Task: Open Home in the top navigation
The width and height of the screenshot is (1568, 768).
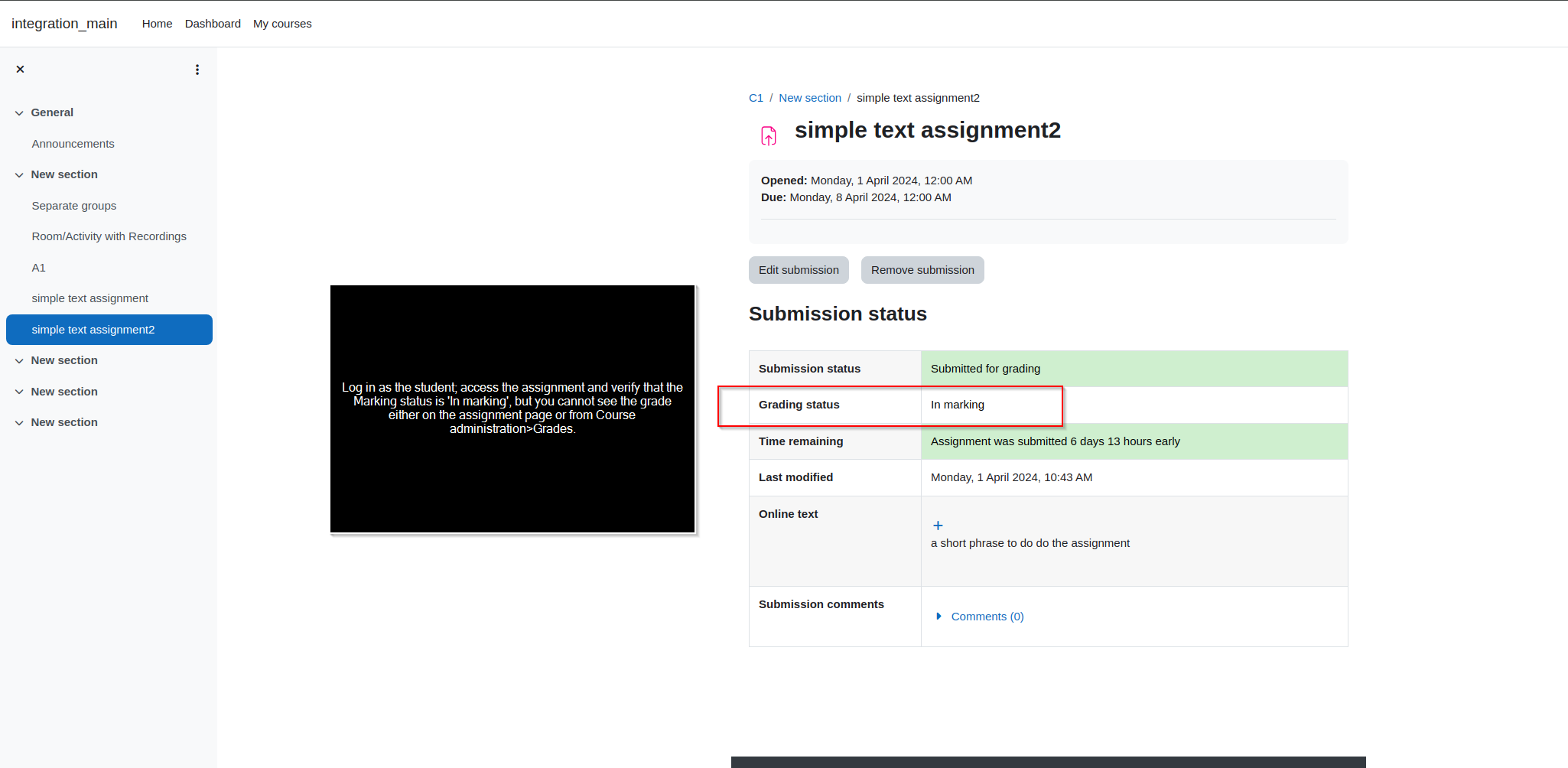Action: pos(157,24)
